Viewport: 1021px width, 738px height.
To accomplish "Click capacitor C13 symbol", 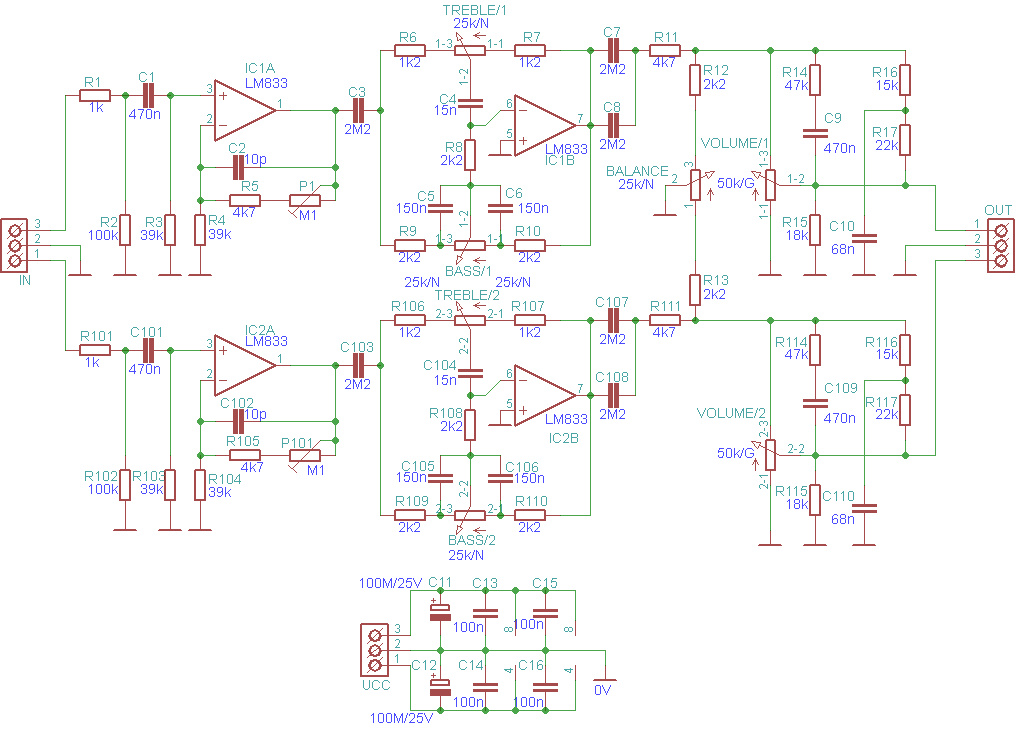I will tap(485, 613).
